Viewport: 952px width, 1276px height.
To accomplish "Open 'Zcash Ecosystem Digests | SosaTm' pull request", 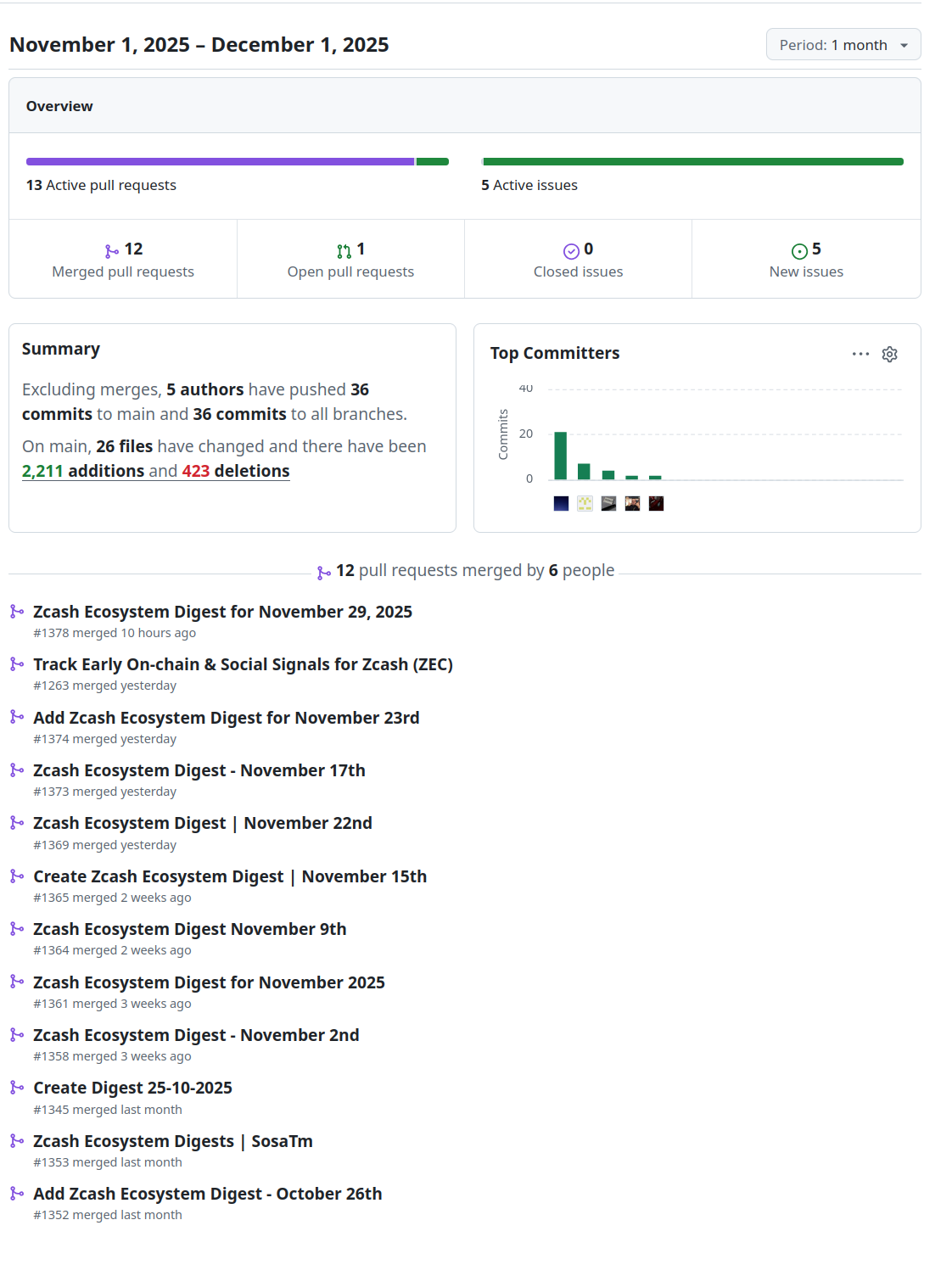I will pyautogui.click(x=172, y=1141).
